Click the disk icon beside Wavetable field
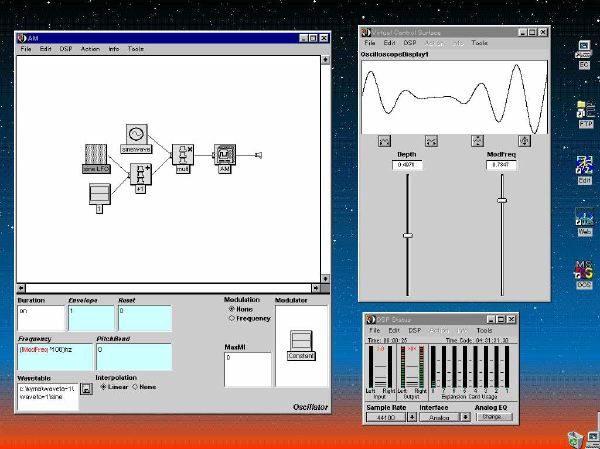Screen dimensions: 600x449 point(86,389)
